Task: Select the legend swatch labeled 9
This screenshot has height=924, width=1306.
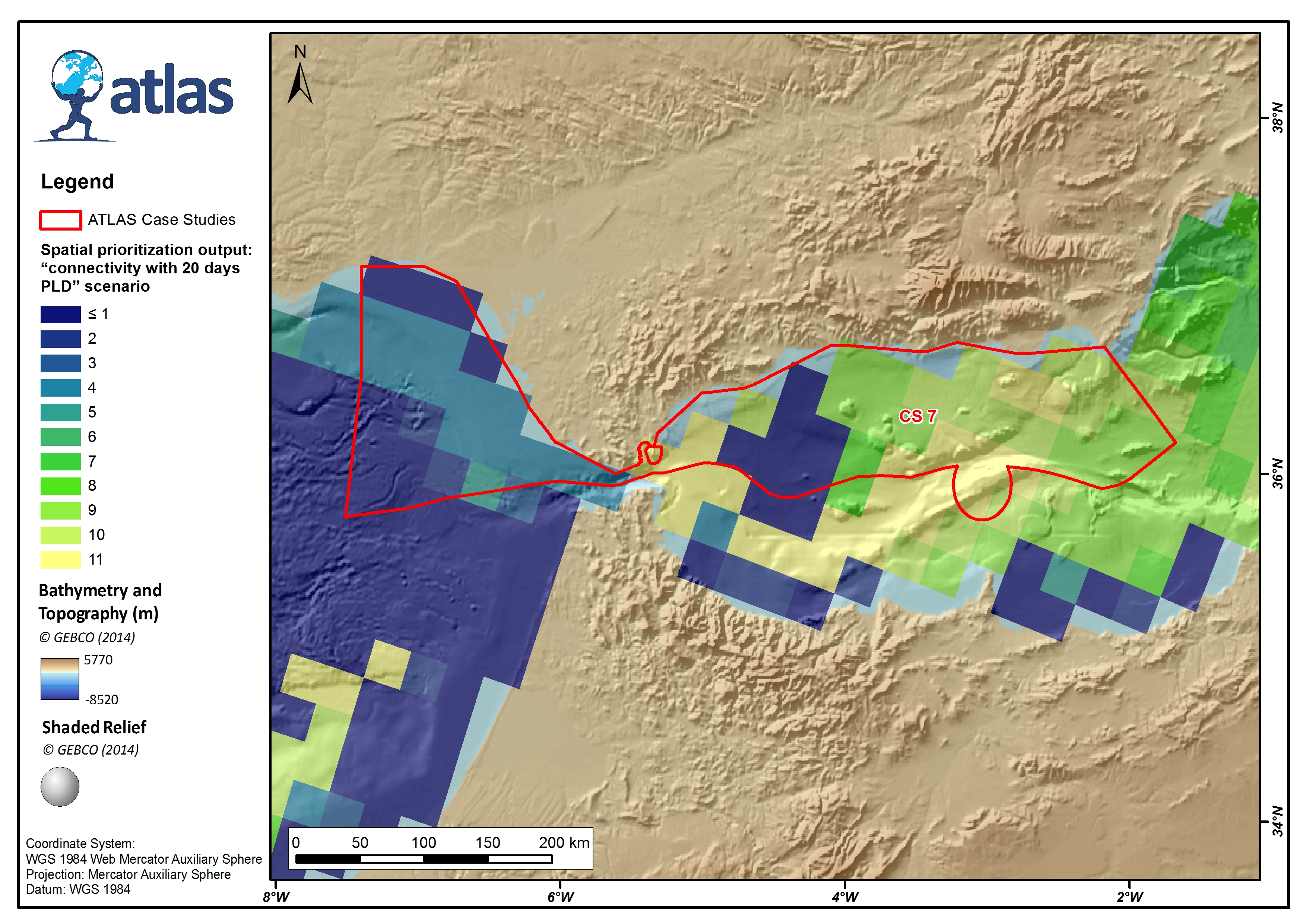Action: [60, 510]
